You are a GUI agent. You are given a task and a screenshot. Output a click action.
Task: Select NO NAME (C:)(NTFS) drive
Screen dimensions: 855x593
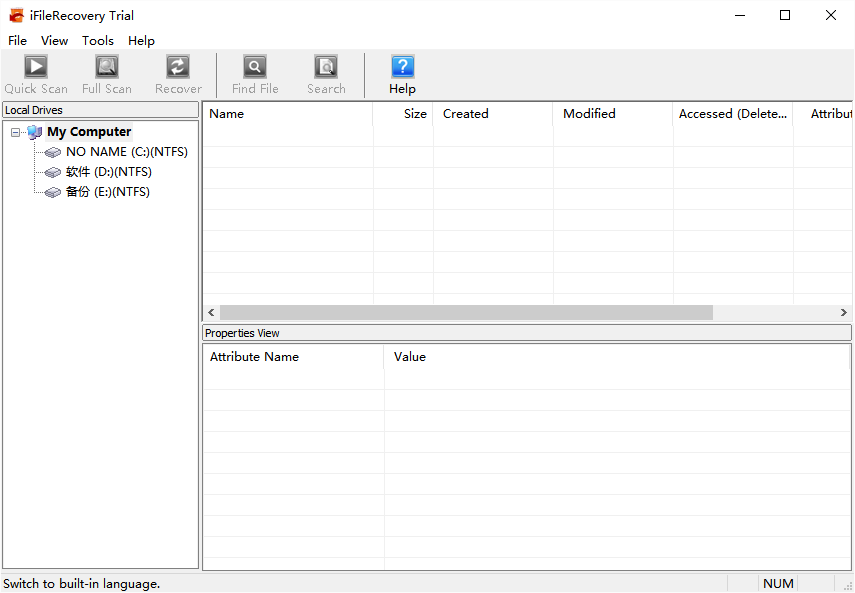pyautogui.click(x=127, y=152)
